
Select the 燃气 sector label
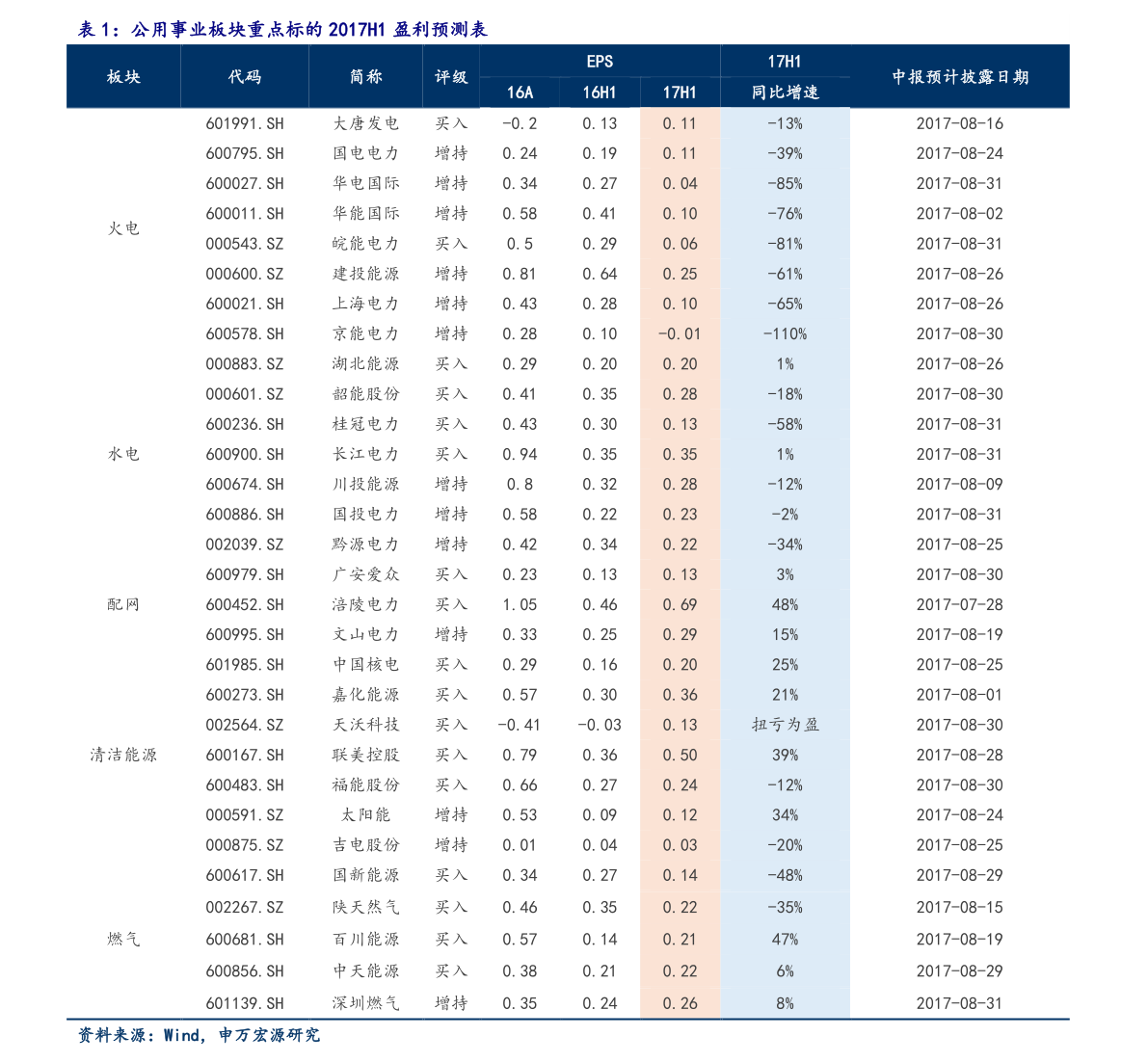[x=123, y=939]
